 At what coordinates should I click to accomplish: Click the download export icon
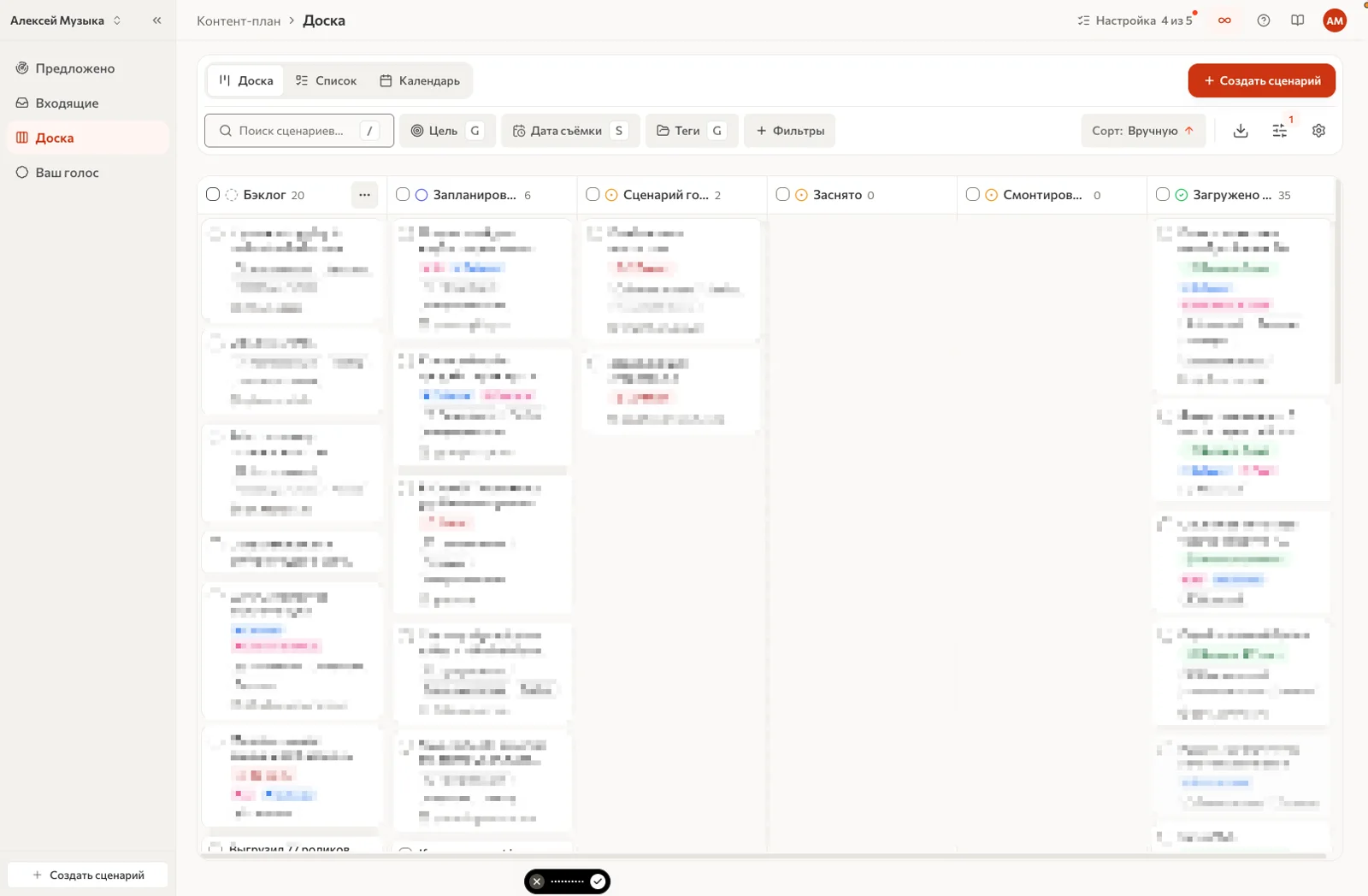[1241, 131]
